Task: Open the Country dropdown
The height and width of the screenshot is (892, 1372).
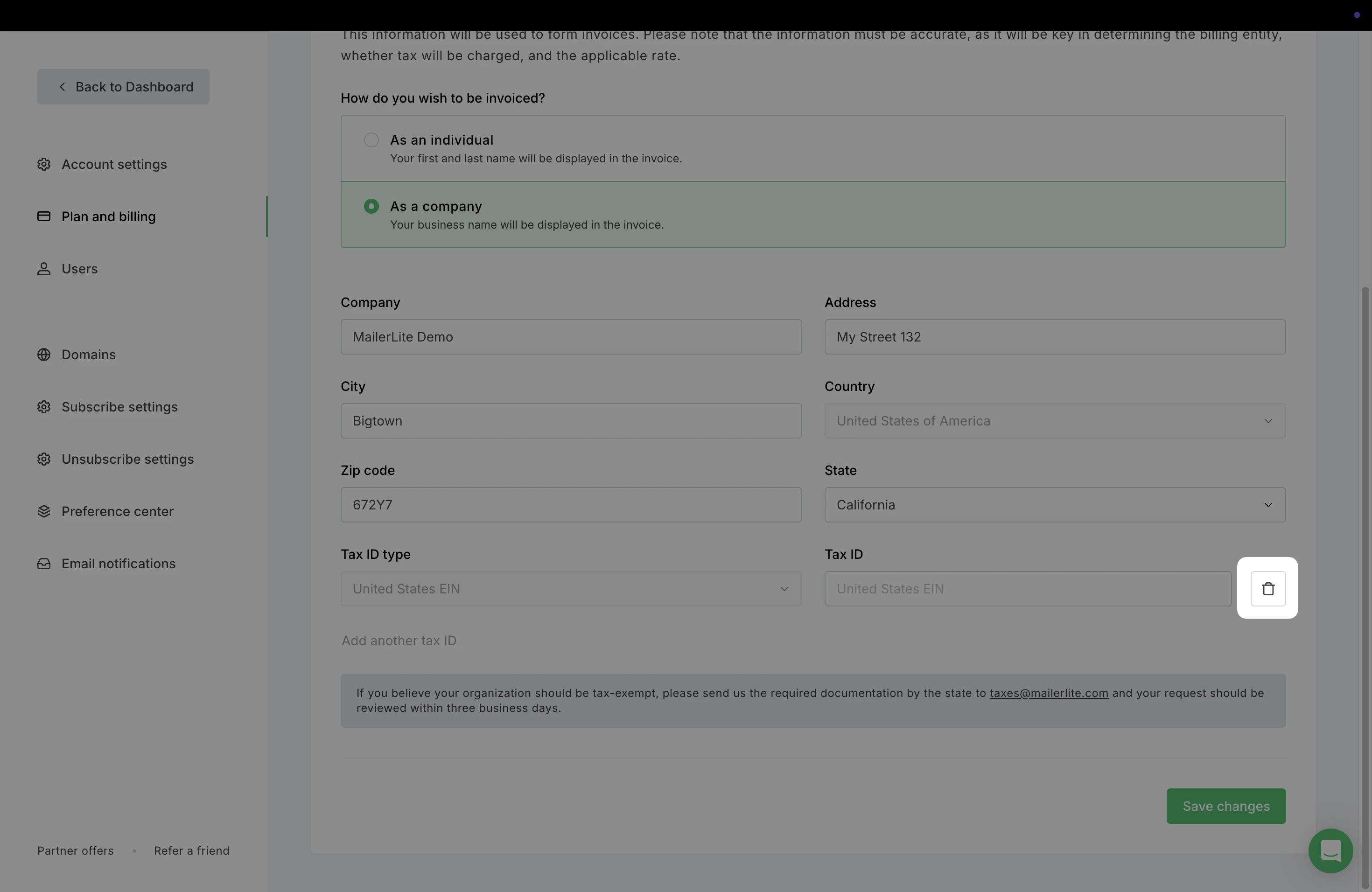Action: click(1054, 421)
